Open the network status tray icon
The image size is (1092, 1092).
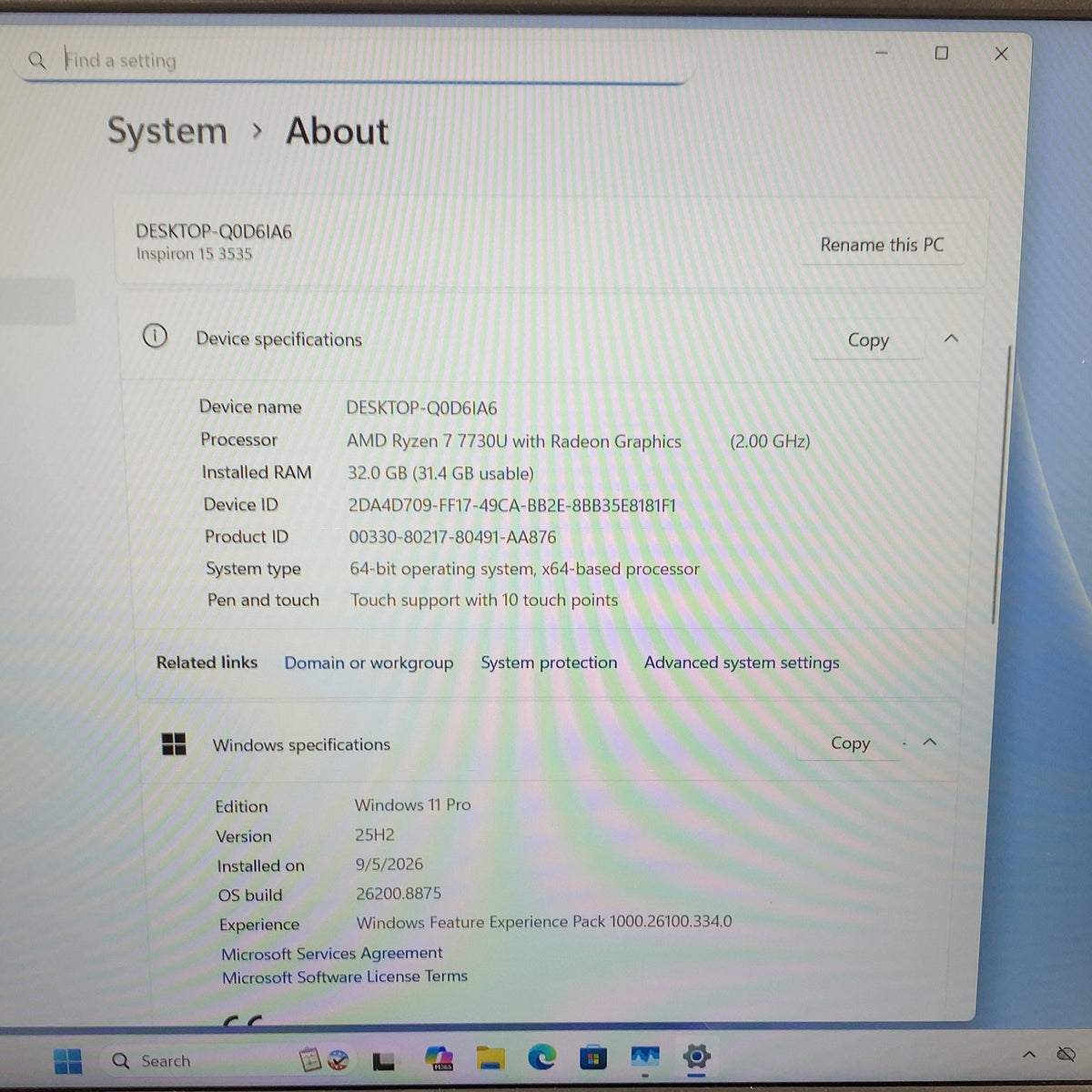tap(1066, 1055)
